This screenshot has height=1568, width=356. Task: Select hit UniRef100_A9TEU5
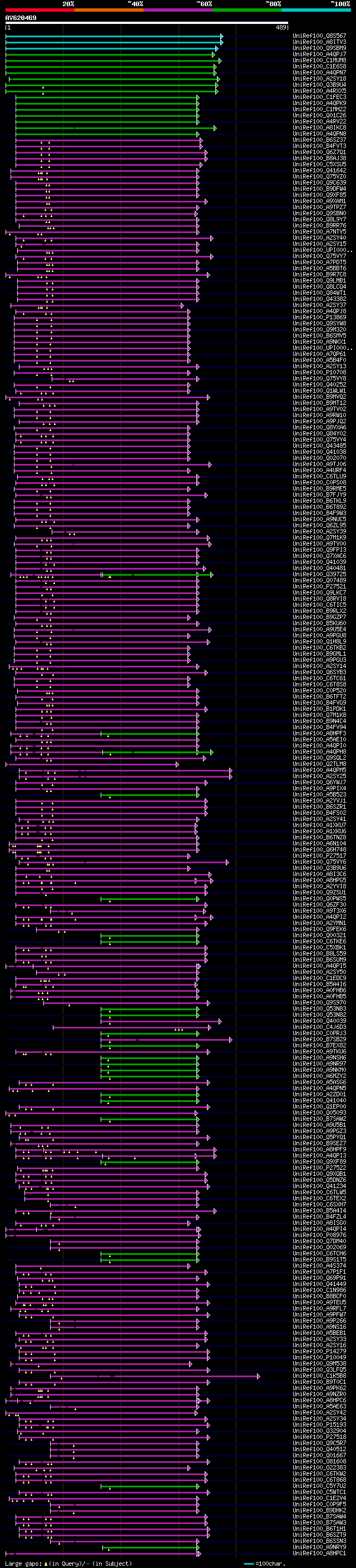319,1303
